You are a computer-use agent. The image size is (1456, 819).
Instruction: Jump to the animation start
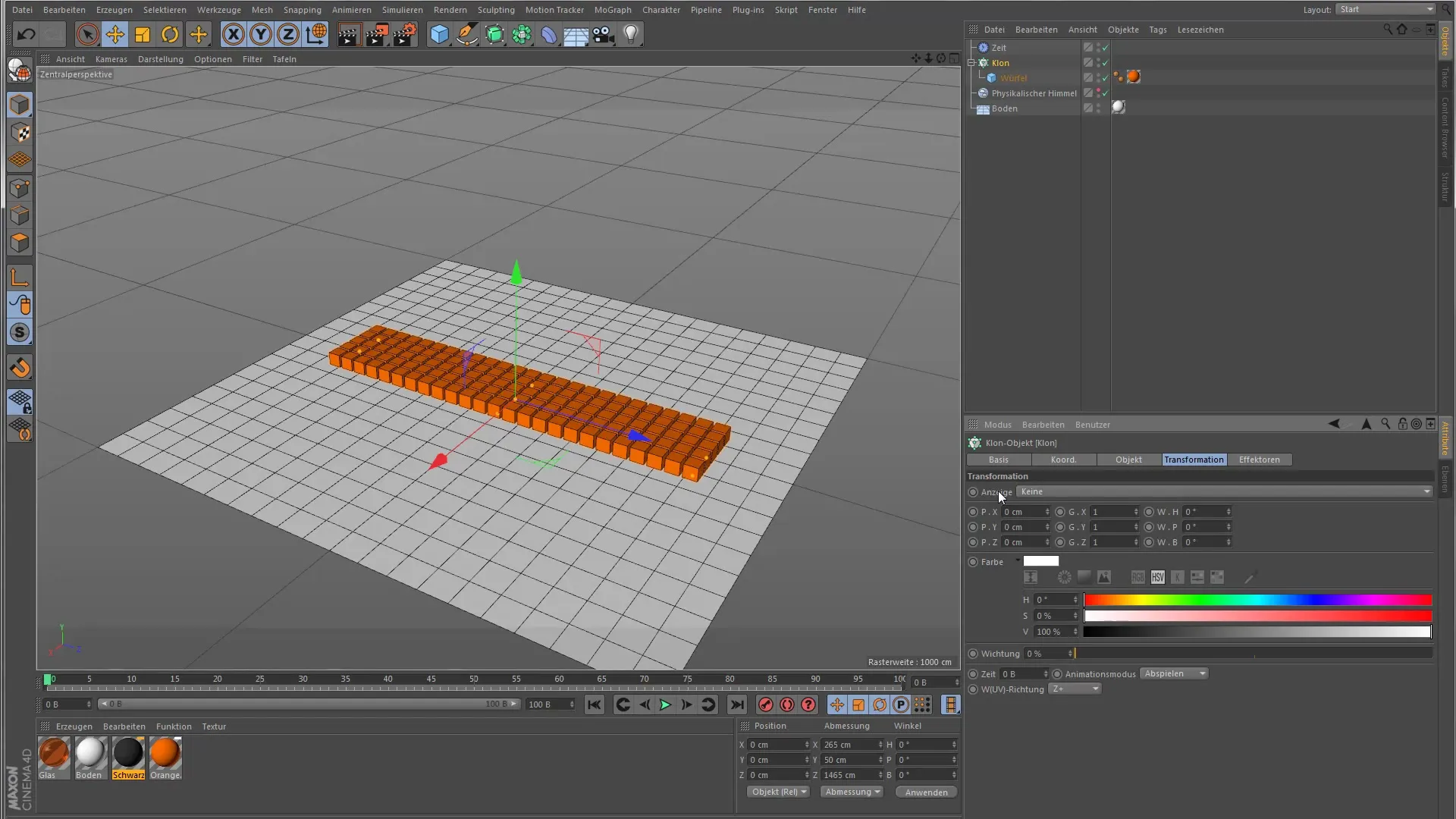click(x=595, y=704)
